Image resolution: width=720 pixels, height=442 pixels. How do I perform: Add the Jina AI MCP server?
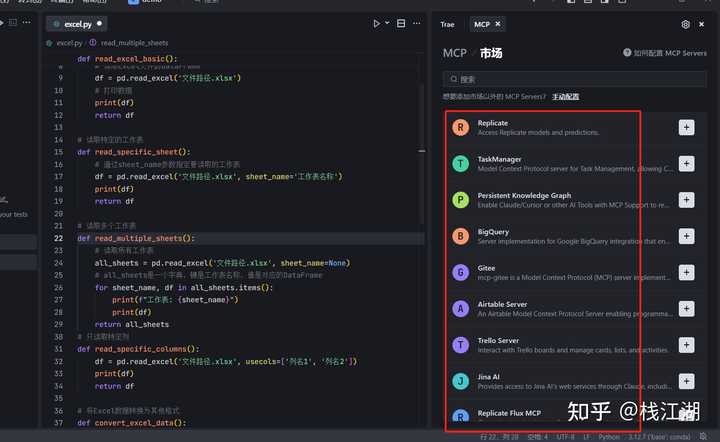686,381
